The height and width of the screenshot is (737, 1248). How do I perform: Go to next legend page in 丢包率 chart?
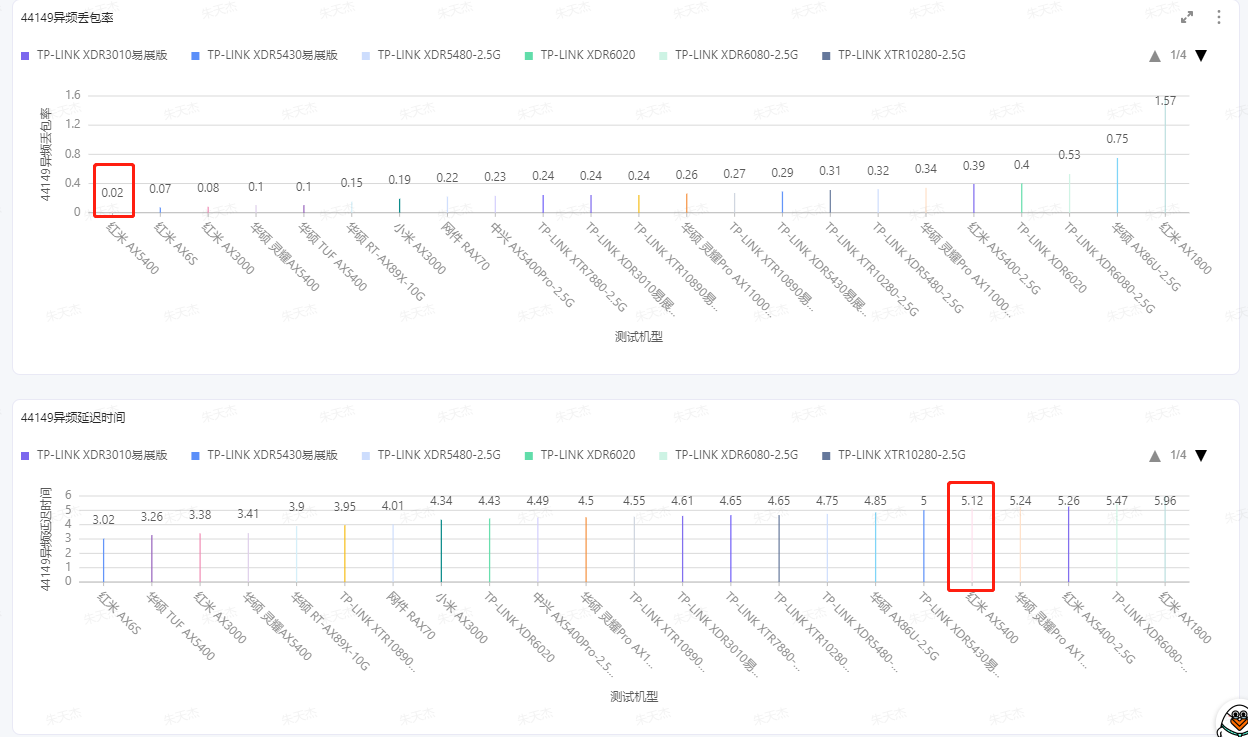[x=1201, y=55]
